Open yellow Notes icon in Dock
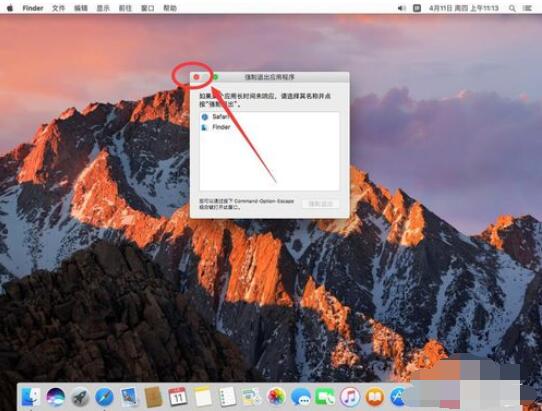The height and width of the screenshot is (411, 542). pos(202,397)
